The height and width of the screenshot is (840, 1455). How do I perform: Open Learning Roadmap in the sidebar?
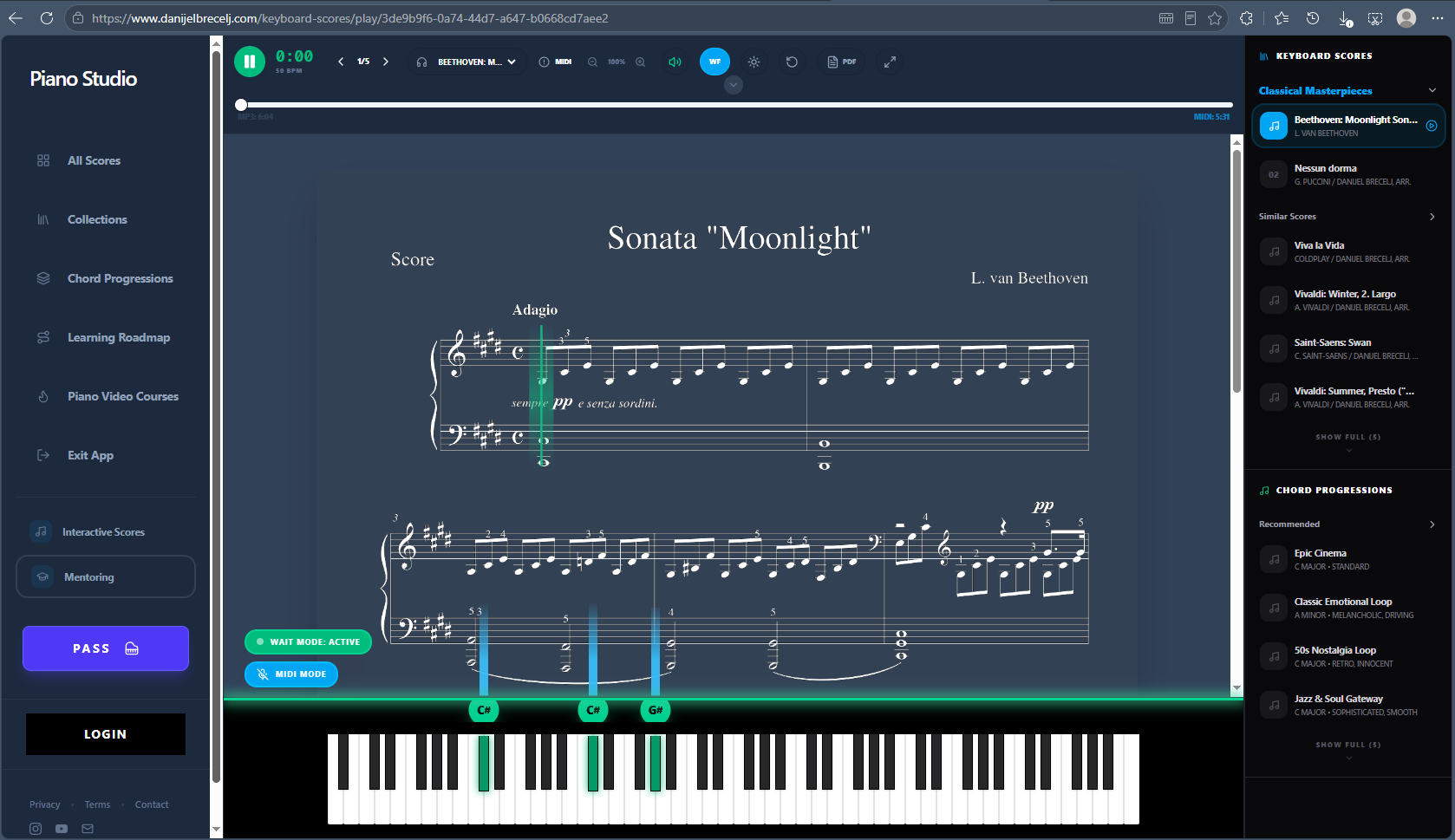click(118, 337)
